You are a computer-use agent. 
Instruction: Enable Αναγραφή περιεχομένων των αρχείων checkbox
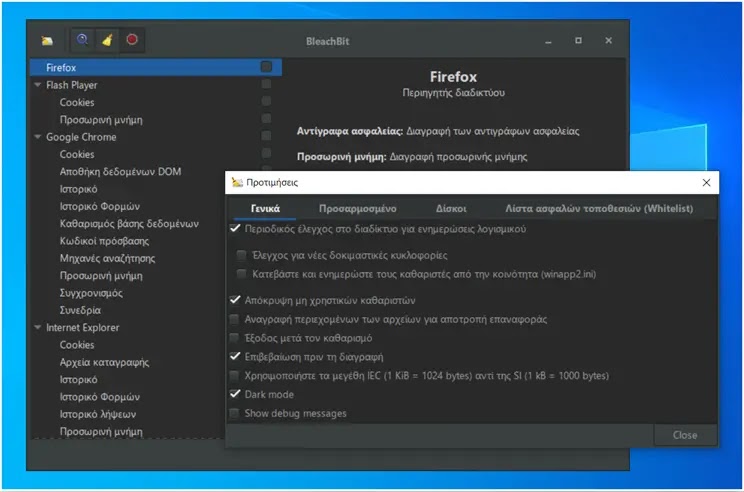pos(234,319)
